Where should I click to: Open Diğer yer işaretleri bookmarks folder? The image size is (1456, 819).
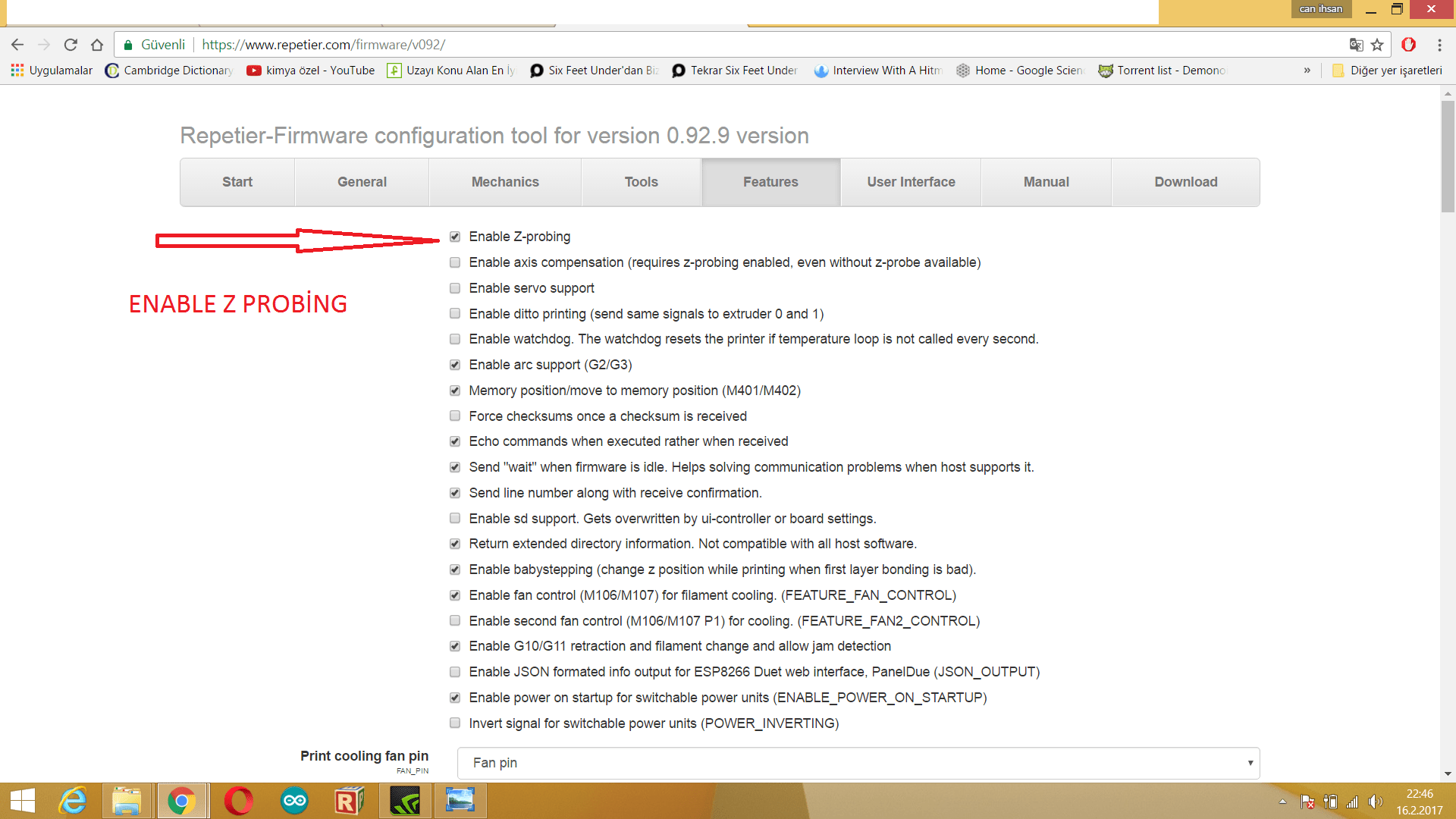click(x=1387, y=71)
